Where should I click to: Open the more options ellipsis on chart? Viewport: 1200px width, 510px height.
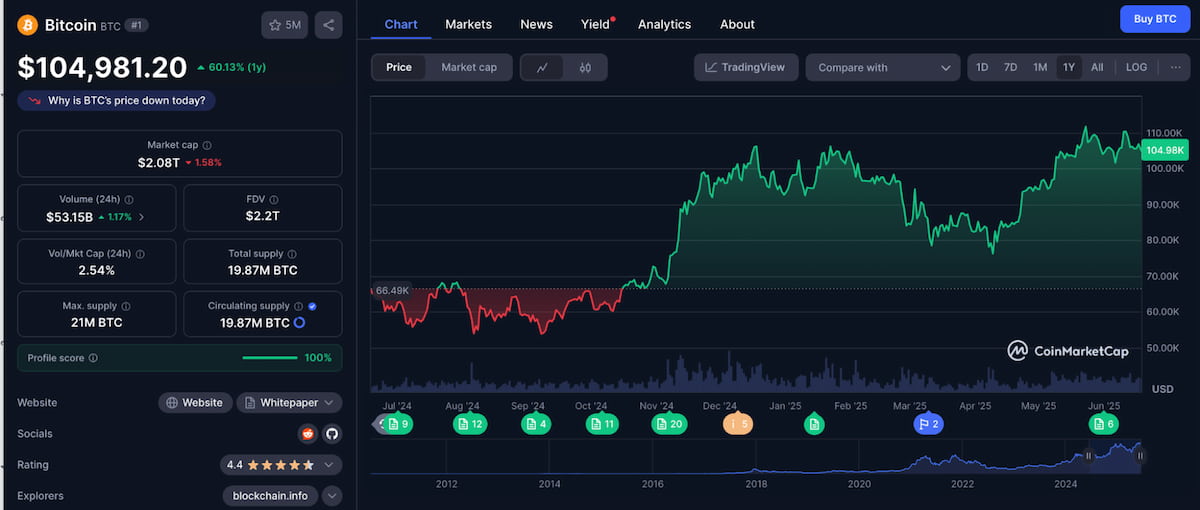click(1174, 67)
